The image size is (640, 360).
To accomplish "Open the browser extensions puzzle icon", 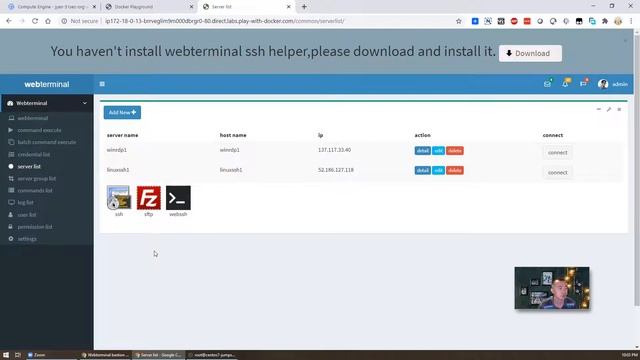I will click(x=605, y=21).
